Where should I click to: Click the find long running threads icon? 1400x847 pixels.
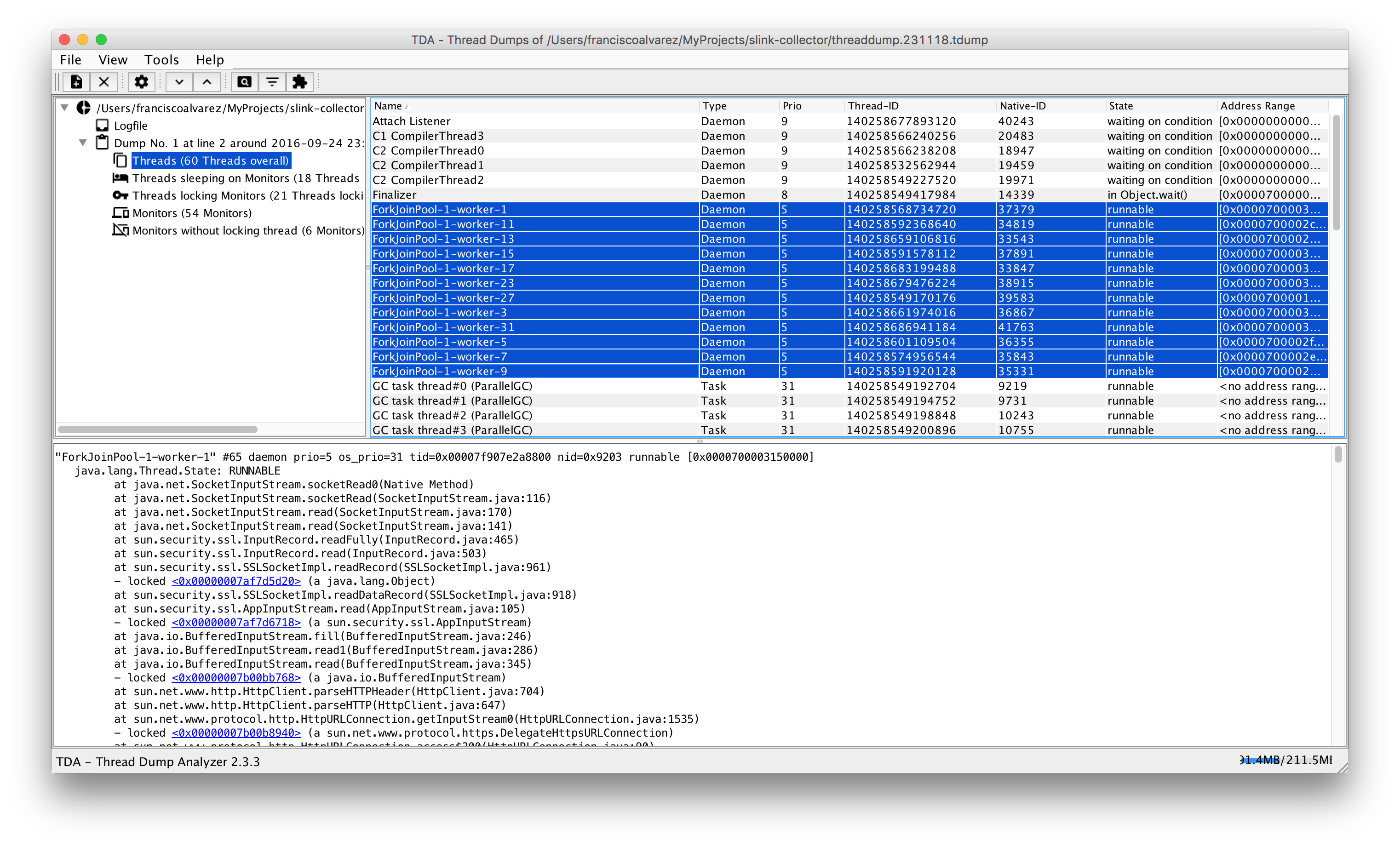(x=244, y=82)
